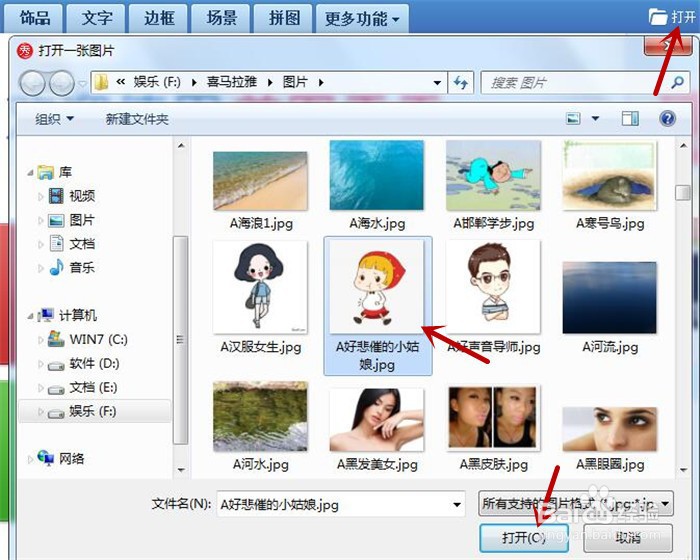The width and height of the screenshot is (700, 560).
Task: Open the 所有支持的图片格式 file type dropdown
Action: (575, 504)
